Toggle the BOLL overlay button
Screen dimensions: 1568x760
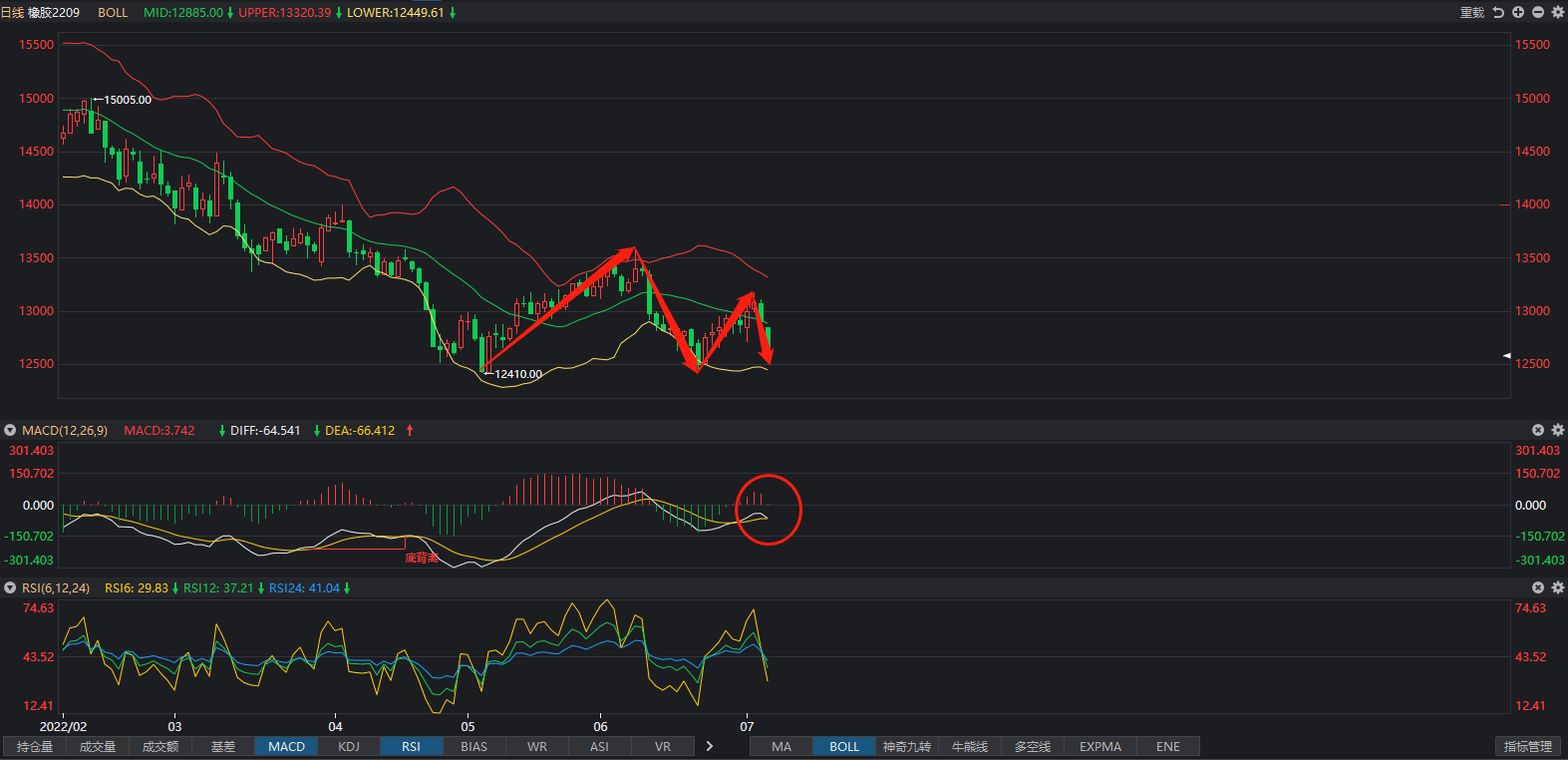point(844,746)
